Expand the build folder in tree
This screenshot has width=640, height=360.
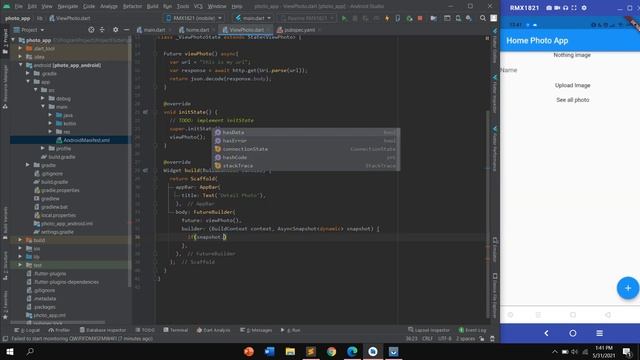pos(20,240)
